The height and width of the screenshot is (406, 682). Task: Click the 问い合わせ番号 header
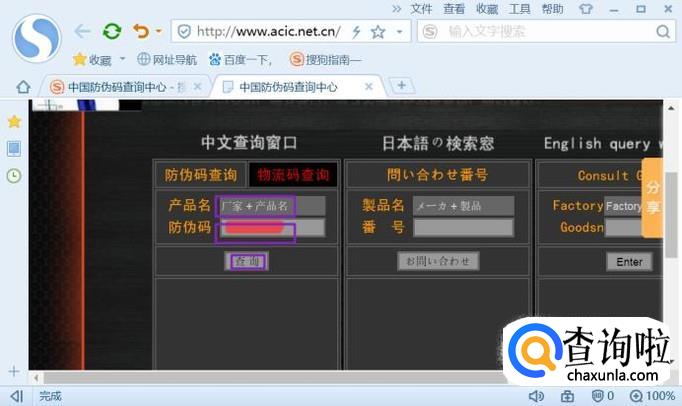[438, 175]
